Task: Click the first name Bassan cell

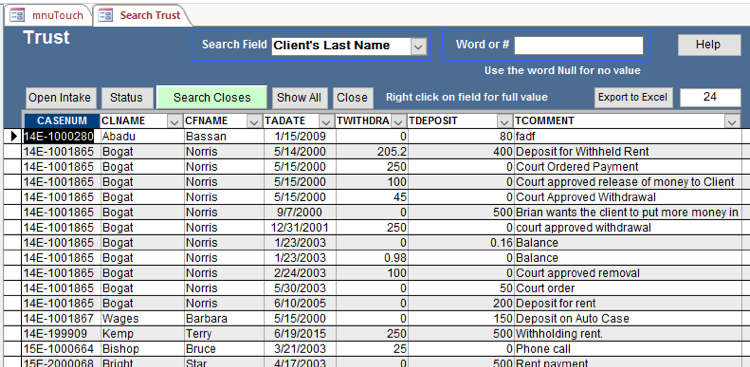Action: [x=223, y=136]
